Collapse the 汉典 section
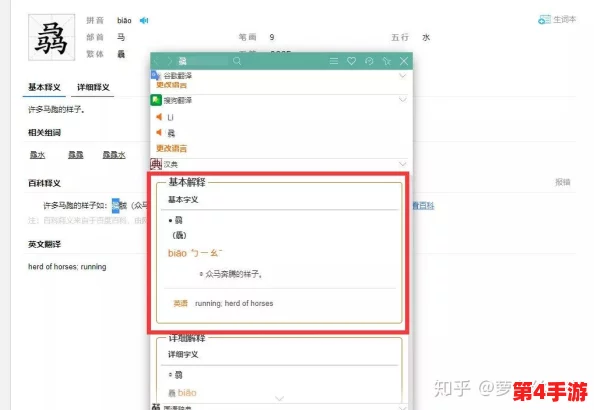This screenshot has width=594, height=410. (x=403, y=164)
